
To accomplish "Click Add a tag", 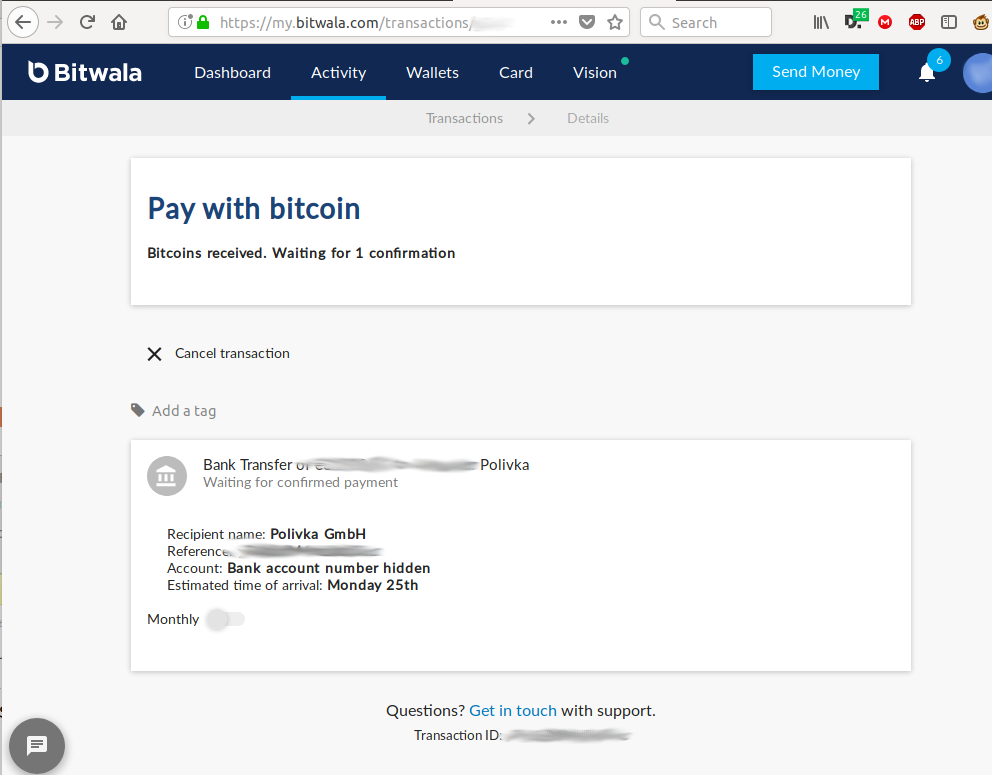I will [184, 411].
